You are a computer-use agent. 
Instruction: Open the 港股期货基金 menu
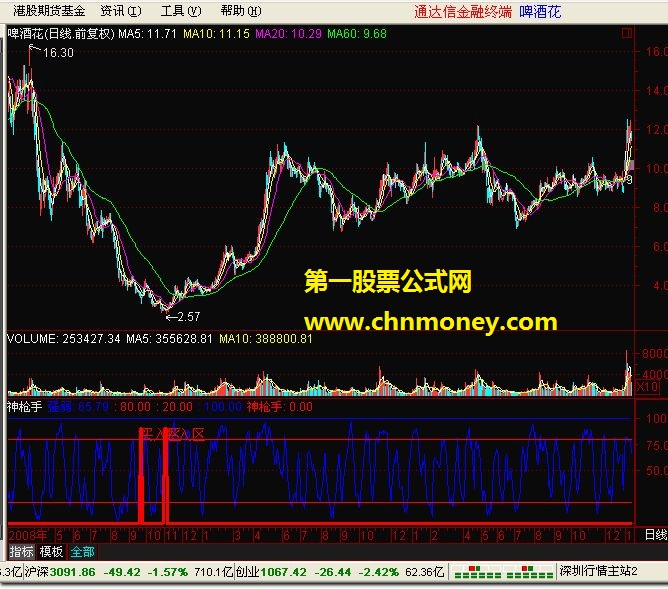coord(49,11)
